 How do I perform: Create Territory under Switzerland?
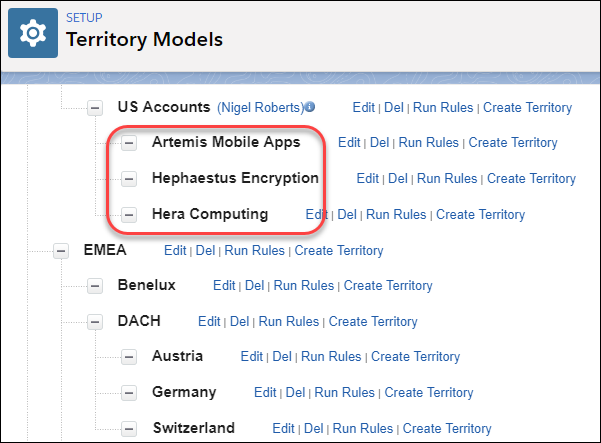tap(447, 428)
